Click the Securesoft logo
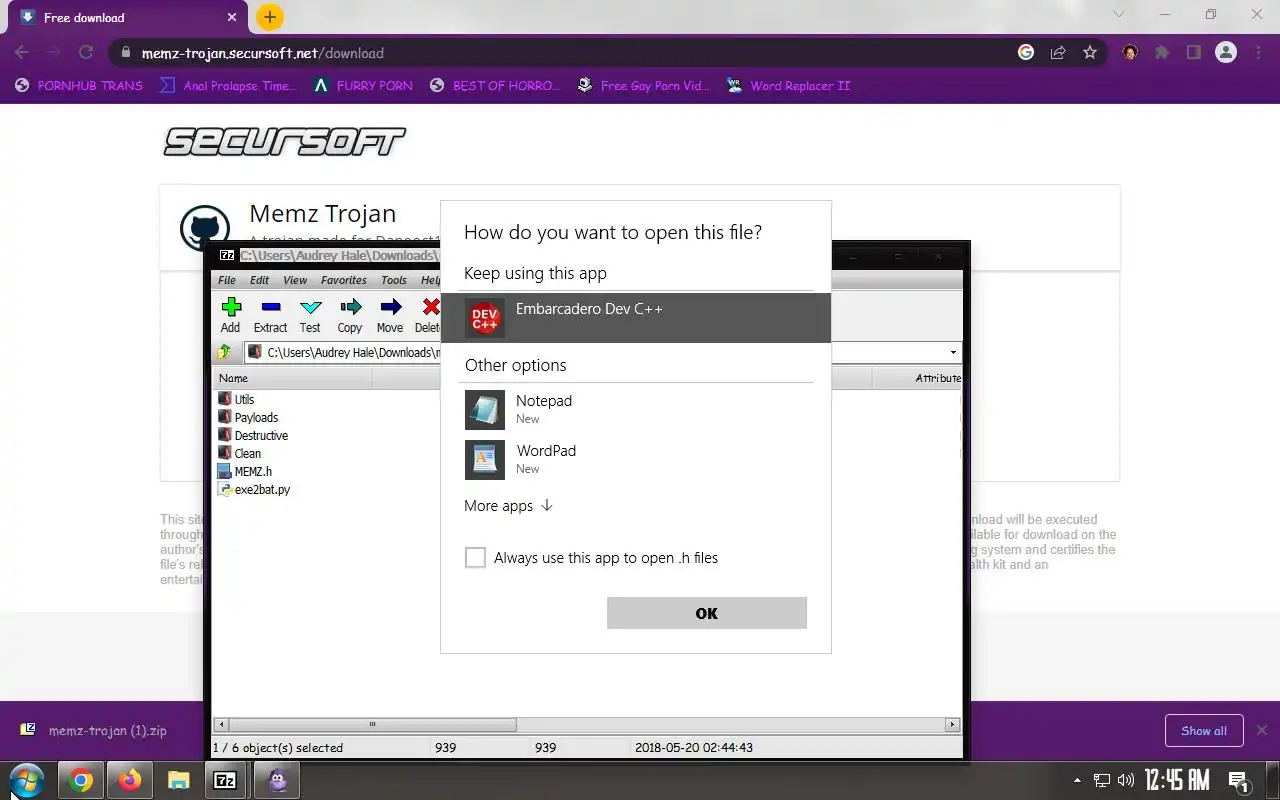This screenshot has height=800, width=1280. point(285,141)
